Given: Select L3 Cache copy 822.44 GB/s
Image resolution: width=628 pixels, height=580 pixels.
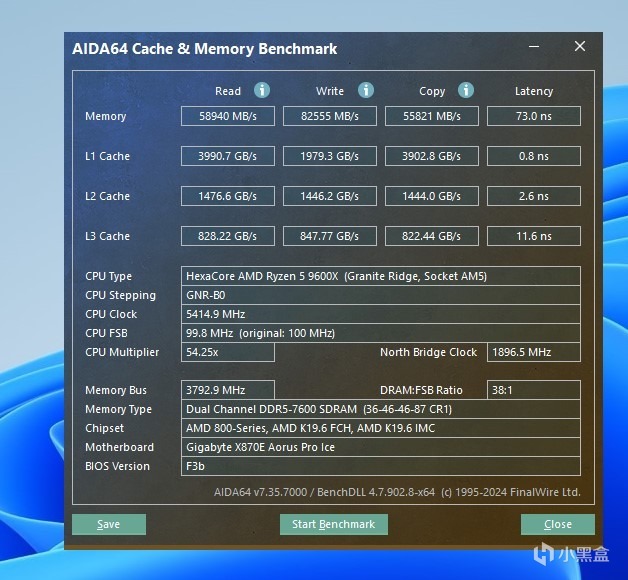Looking at the screenshot, I should pos(432,236).
